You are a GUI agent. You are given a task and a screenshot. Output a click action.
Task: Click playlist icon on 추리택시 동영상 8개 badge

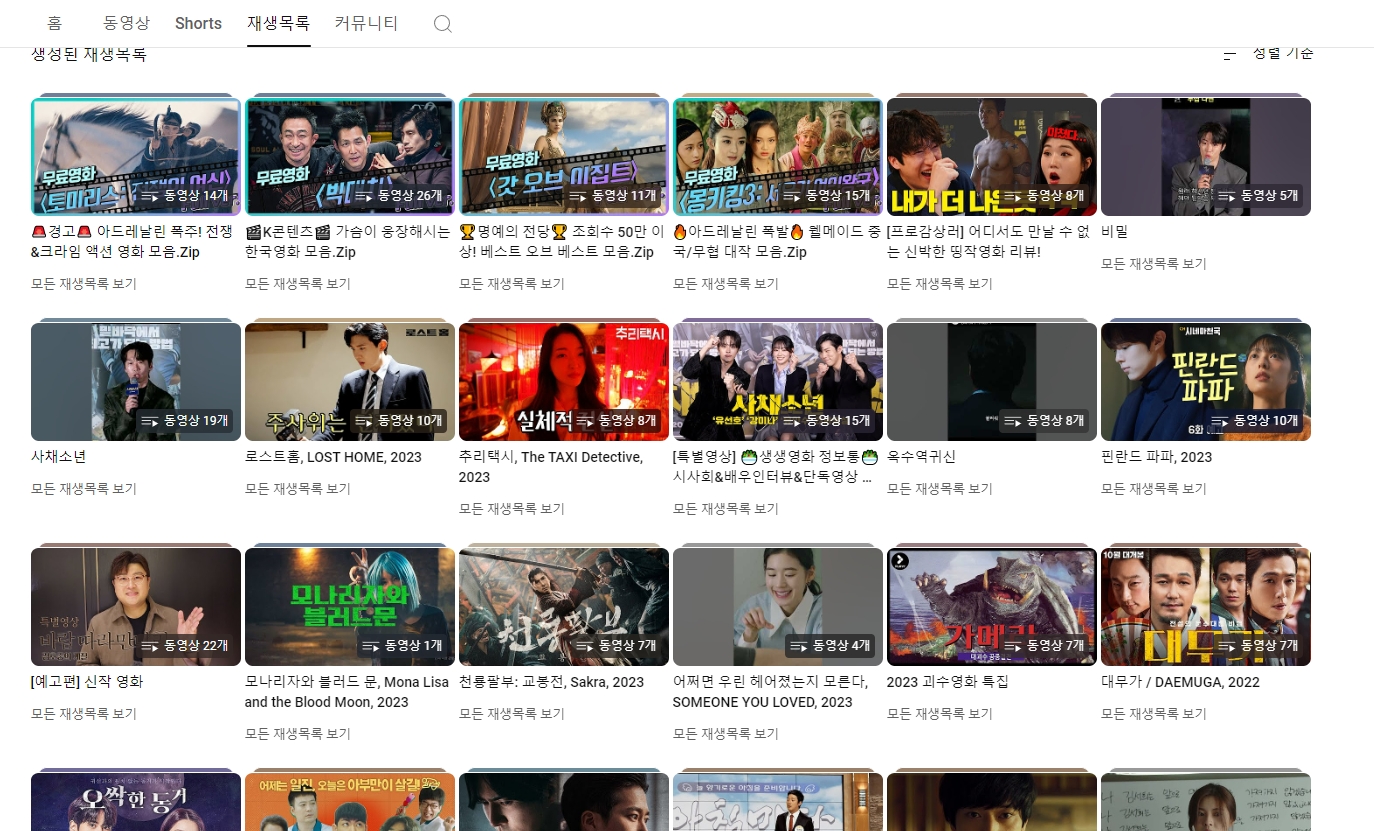pos(584,421)
